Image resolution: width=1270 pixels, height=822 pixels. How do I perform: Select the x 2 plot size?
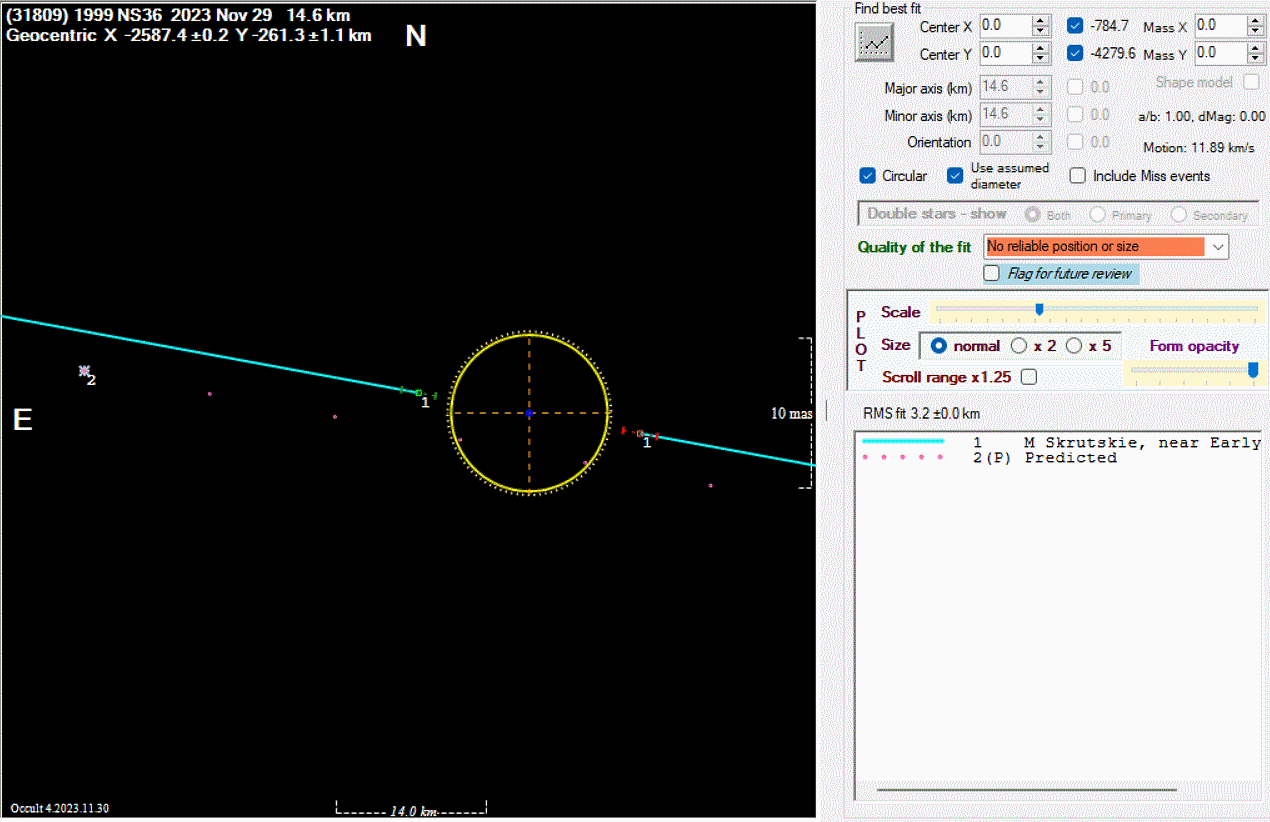pyautogui.click(x=1019, y=346)
